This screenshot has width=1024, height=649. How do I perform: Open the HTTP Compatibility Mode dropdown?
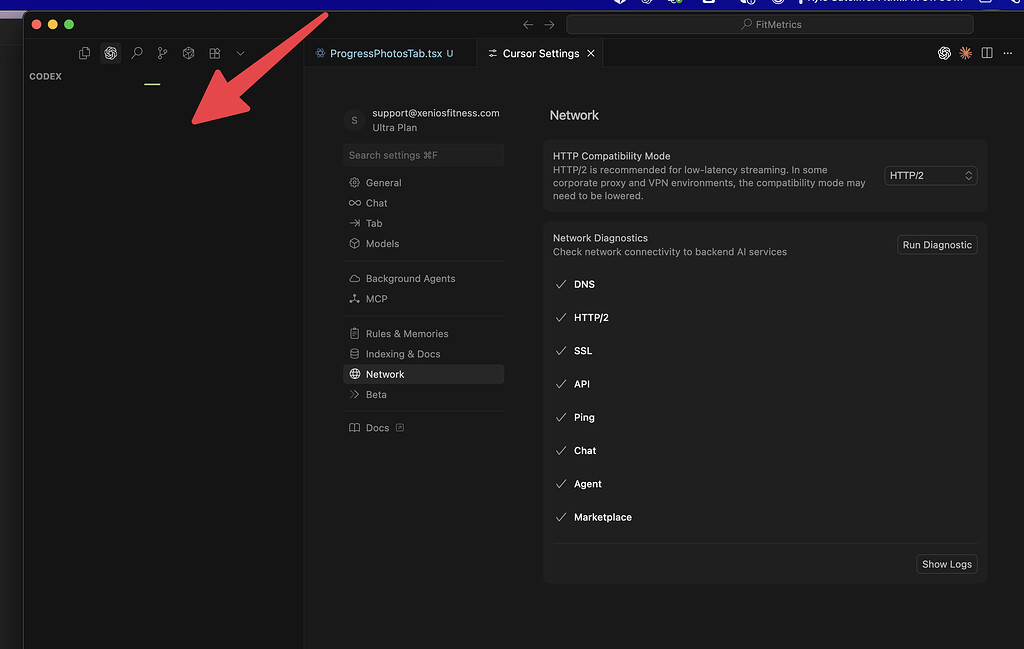[x=929, y=175]
